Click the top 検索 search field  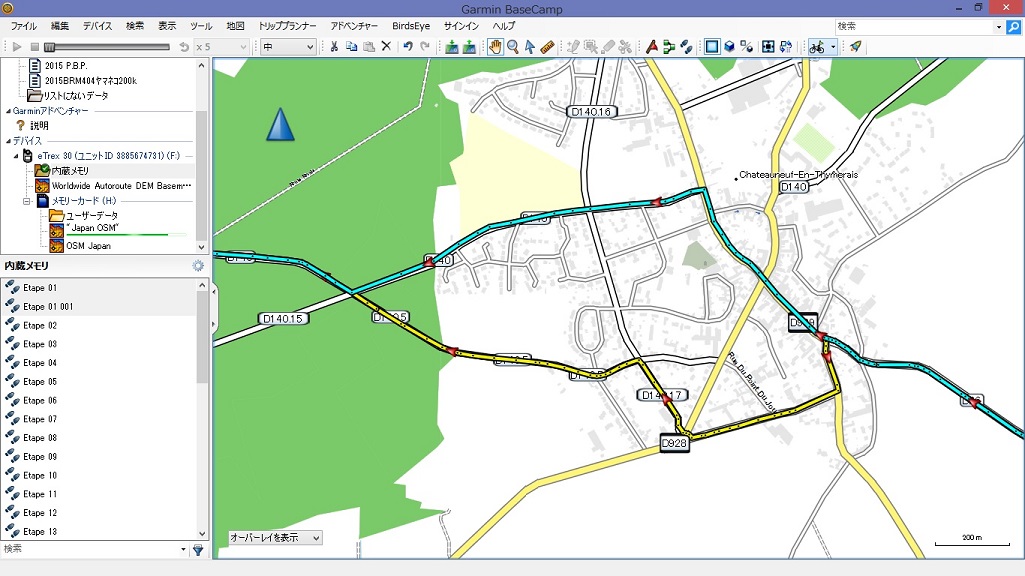[914, 27]
